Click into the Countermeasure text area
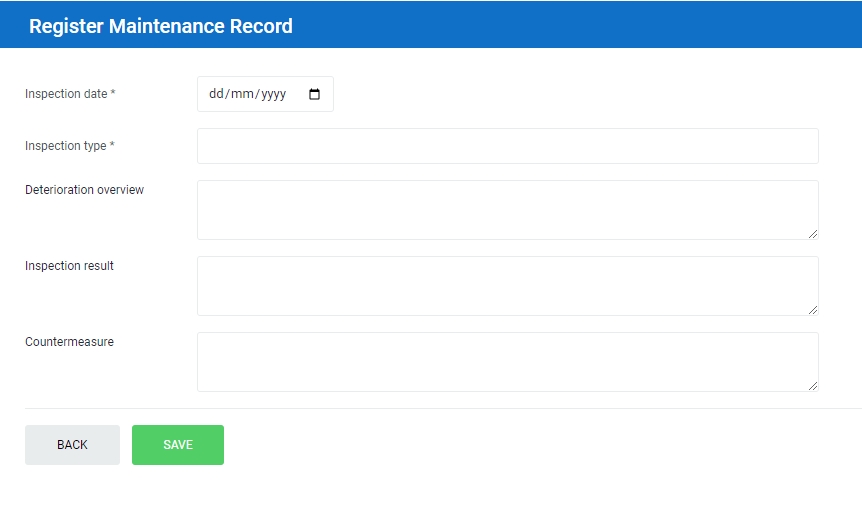Screen dimensions: 862x523 (x=507, y=362)
